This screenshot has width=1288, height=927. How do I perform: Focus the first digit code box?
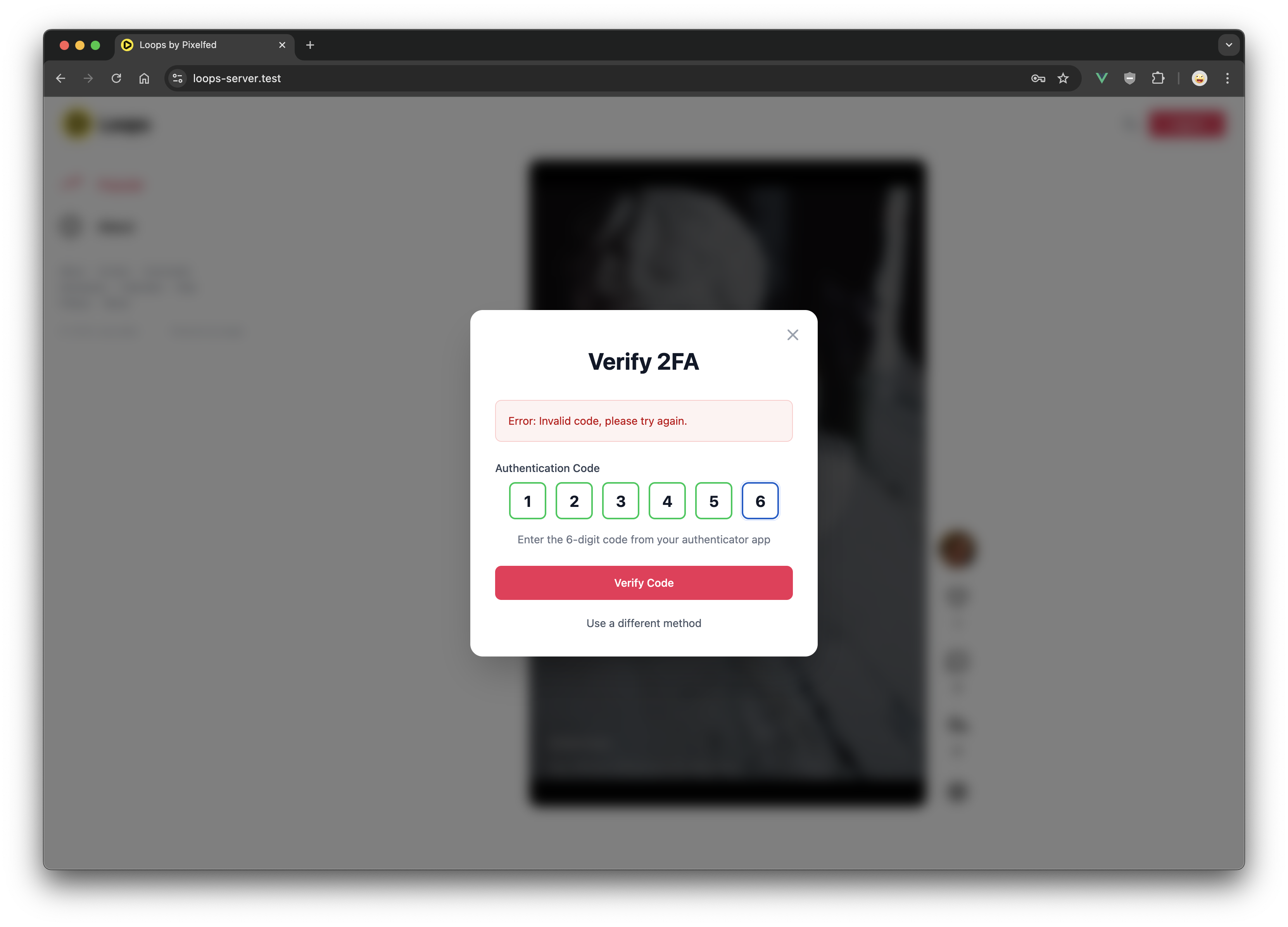pos(527,501)
